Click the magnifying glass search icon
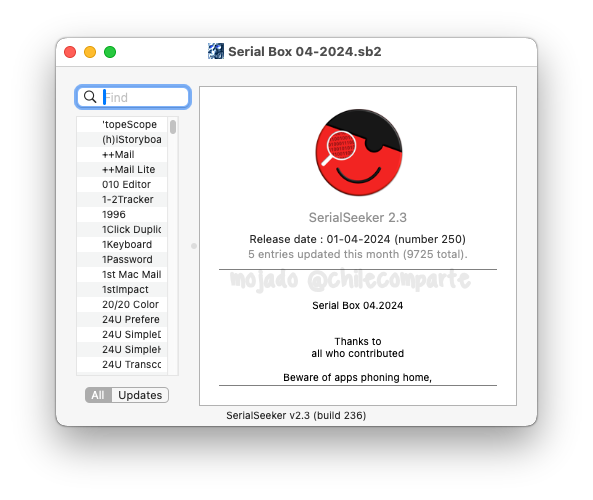 [90, 97]
